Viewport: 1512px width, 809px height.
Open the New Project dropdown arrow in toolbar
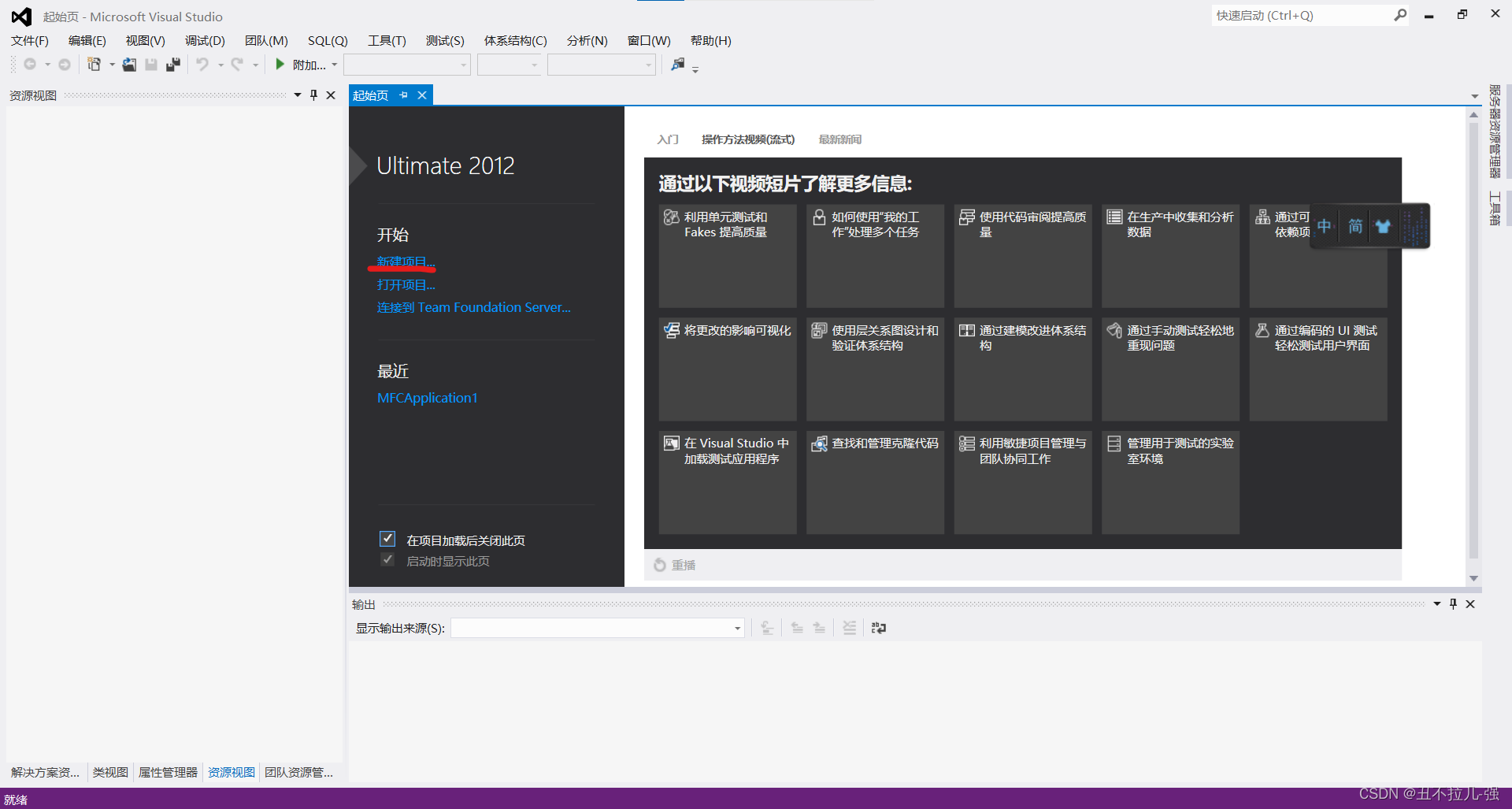(112, 65)
